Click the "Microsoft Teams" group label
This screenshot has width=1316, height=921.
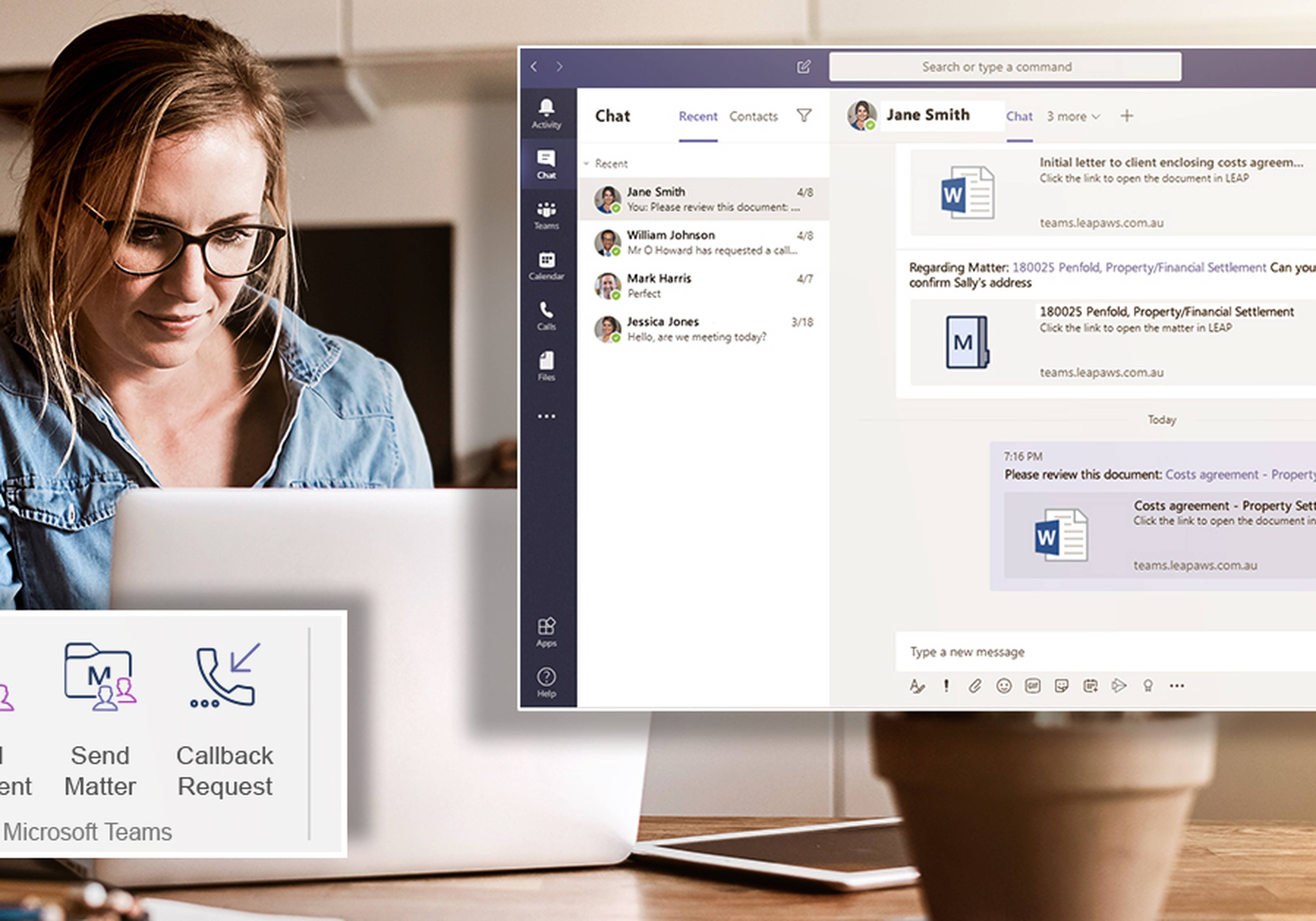point(88,832)
